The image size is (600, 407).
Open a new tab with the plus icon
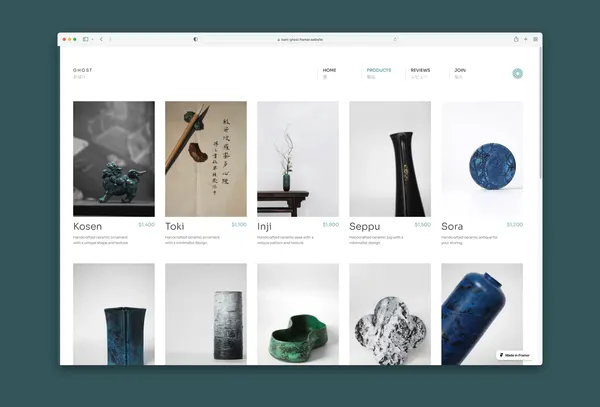pyautogui.click(x=526, y=39)
